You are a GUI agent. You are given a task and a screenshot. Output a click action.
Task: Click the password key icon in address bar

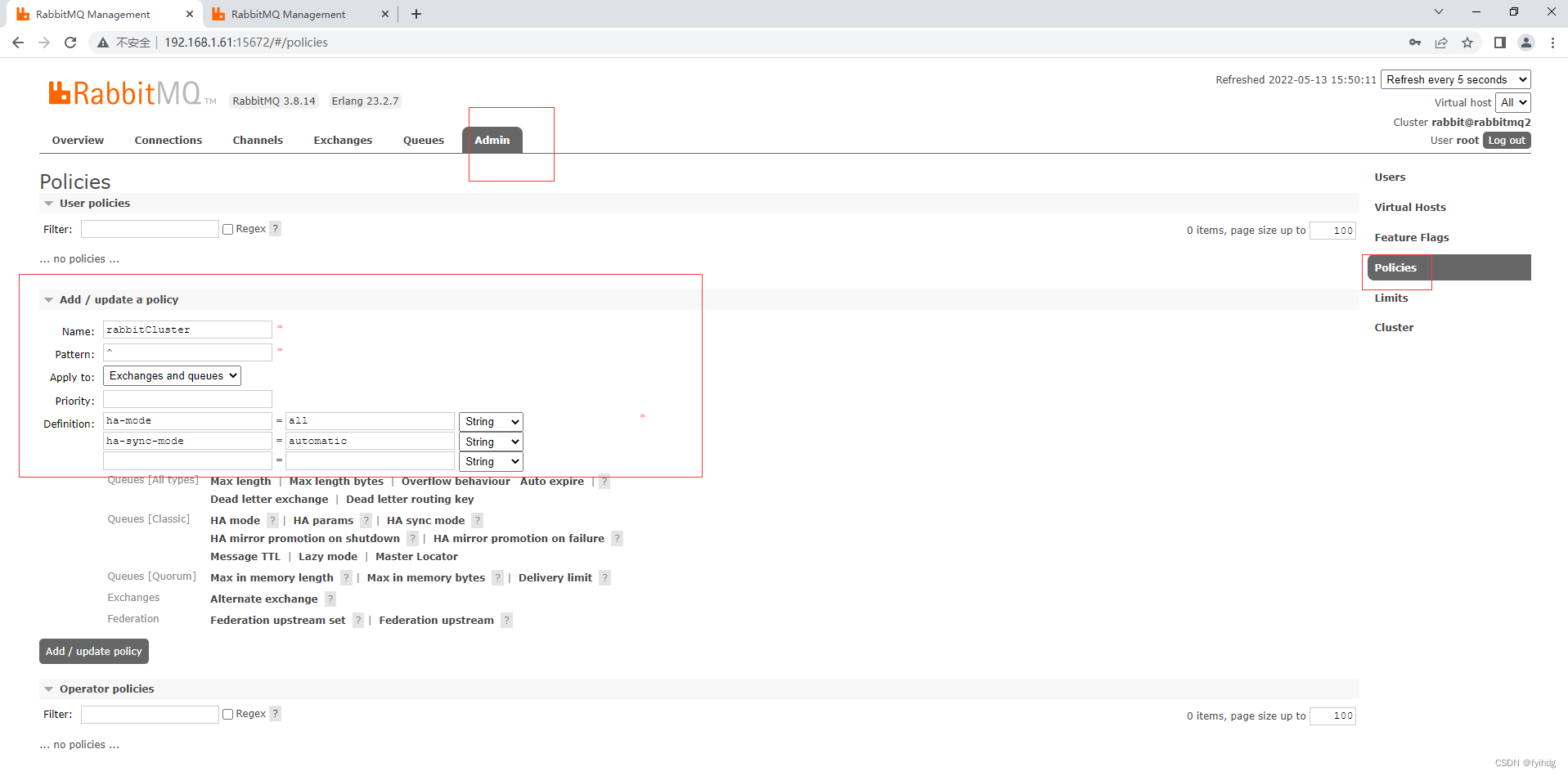[x=1415, y=43]
